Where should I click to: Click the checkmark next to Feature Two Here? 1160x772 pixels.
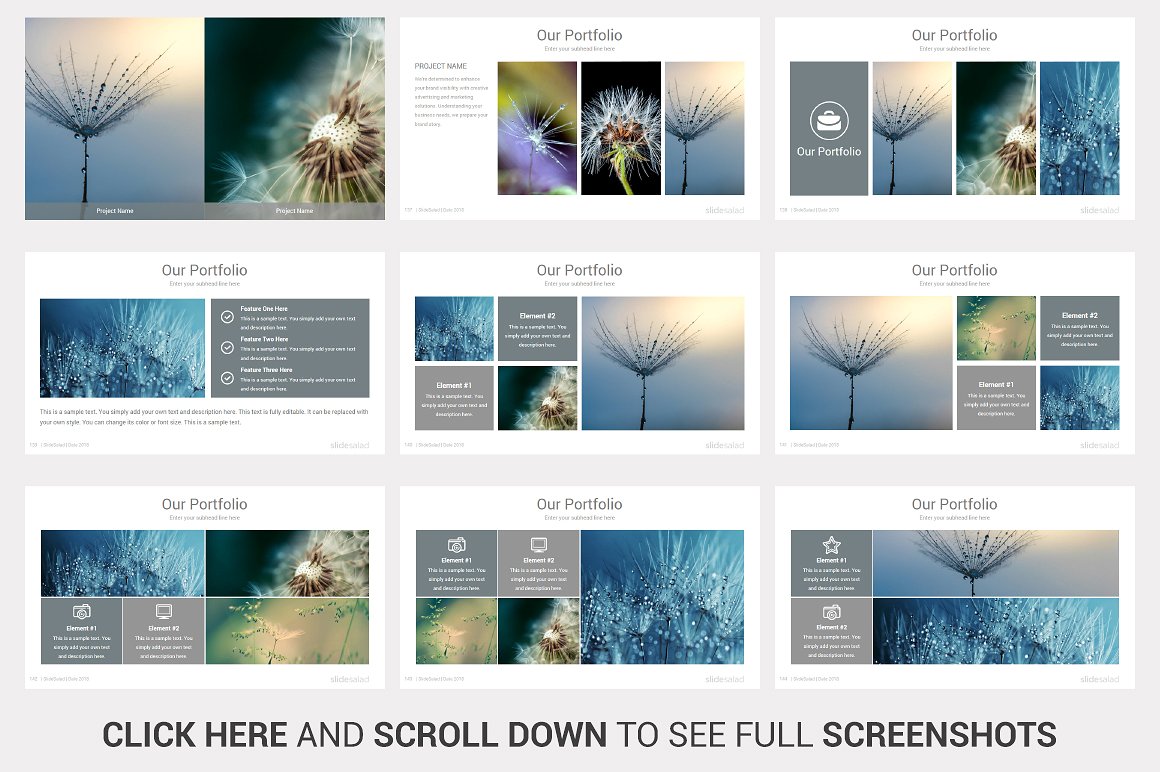click(227, 347)
